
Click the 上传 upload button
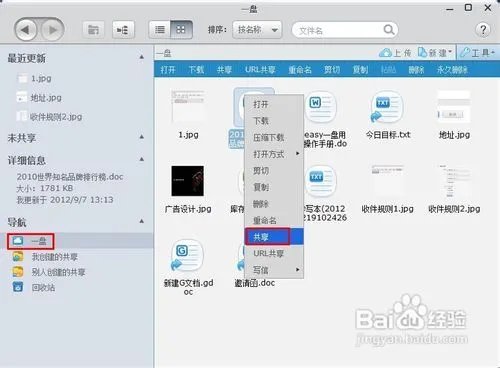395,53
